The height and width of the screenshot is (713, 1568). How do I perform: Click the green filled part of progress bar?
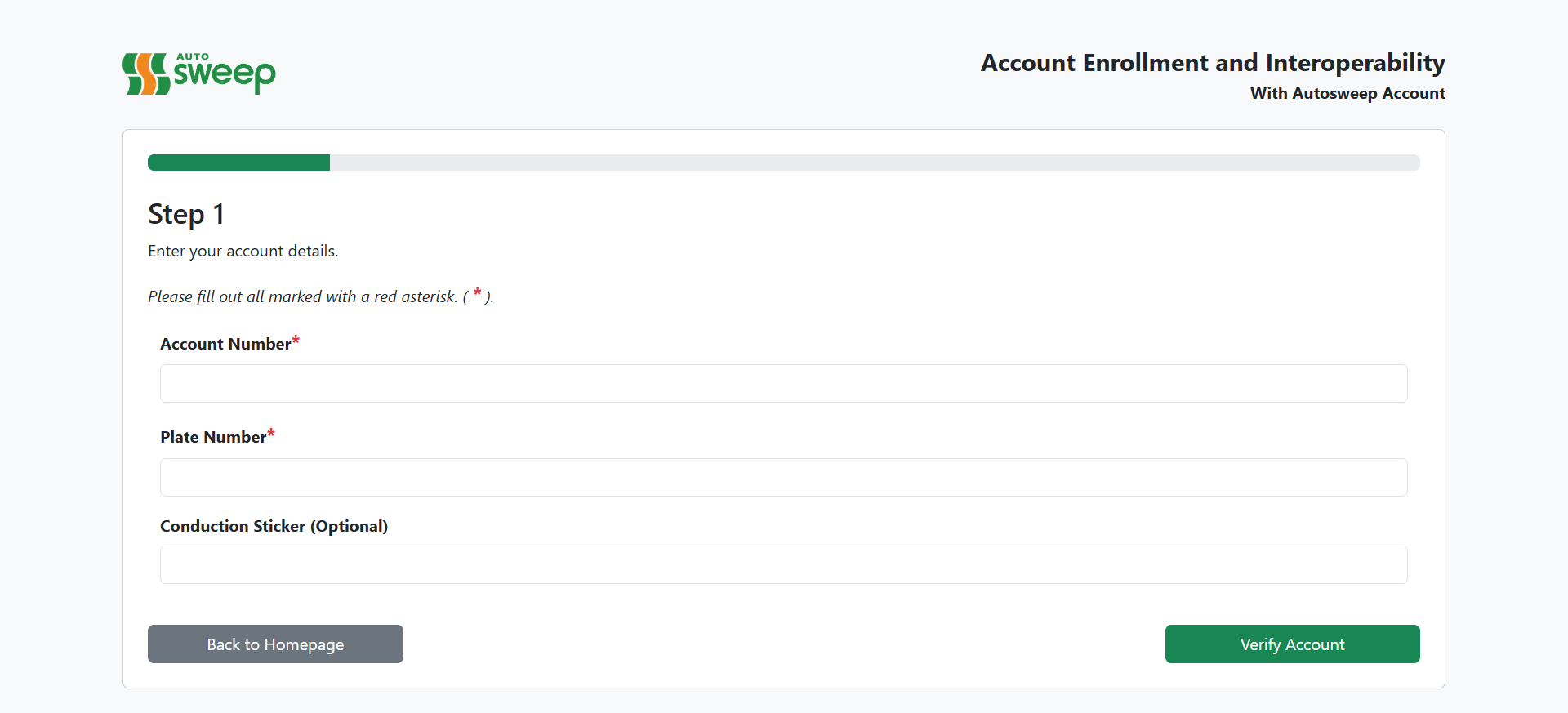pos(238,163)
